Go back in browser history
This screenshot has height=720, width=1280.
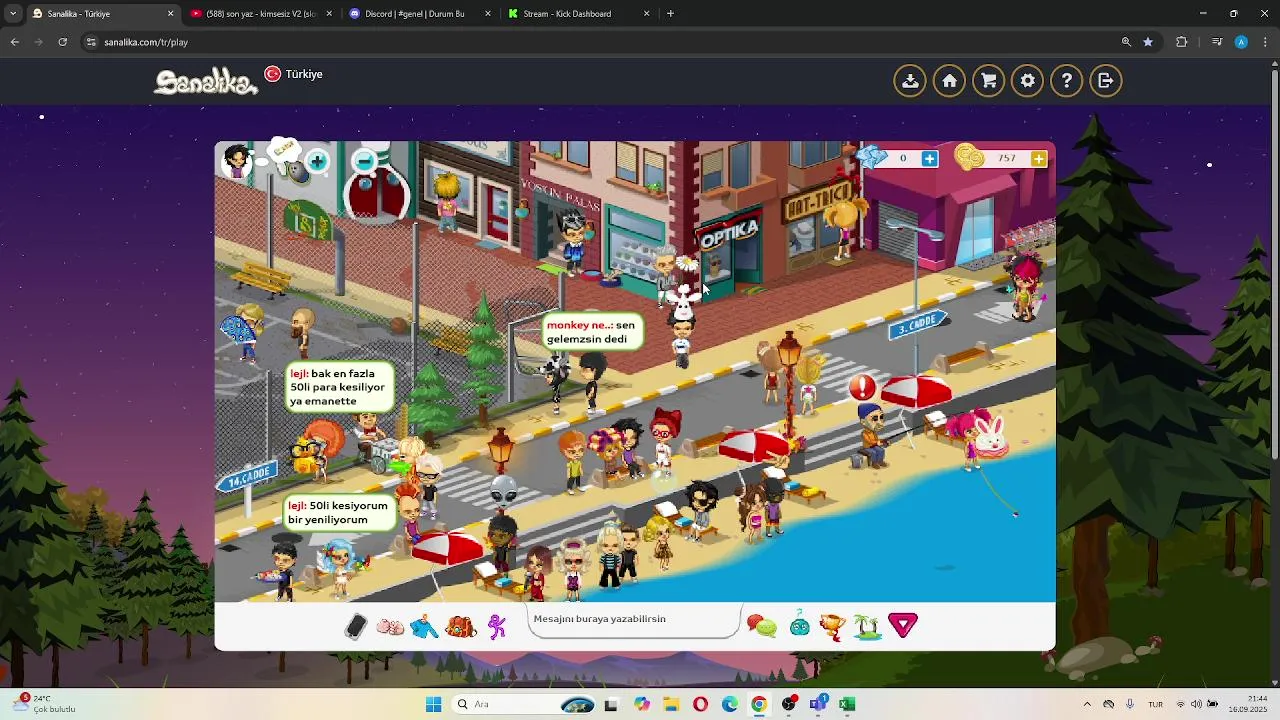[x=14, y=42]
